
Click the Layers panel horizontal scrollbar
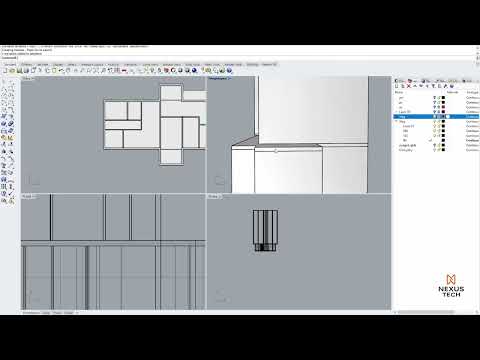[427, 312]
